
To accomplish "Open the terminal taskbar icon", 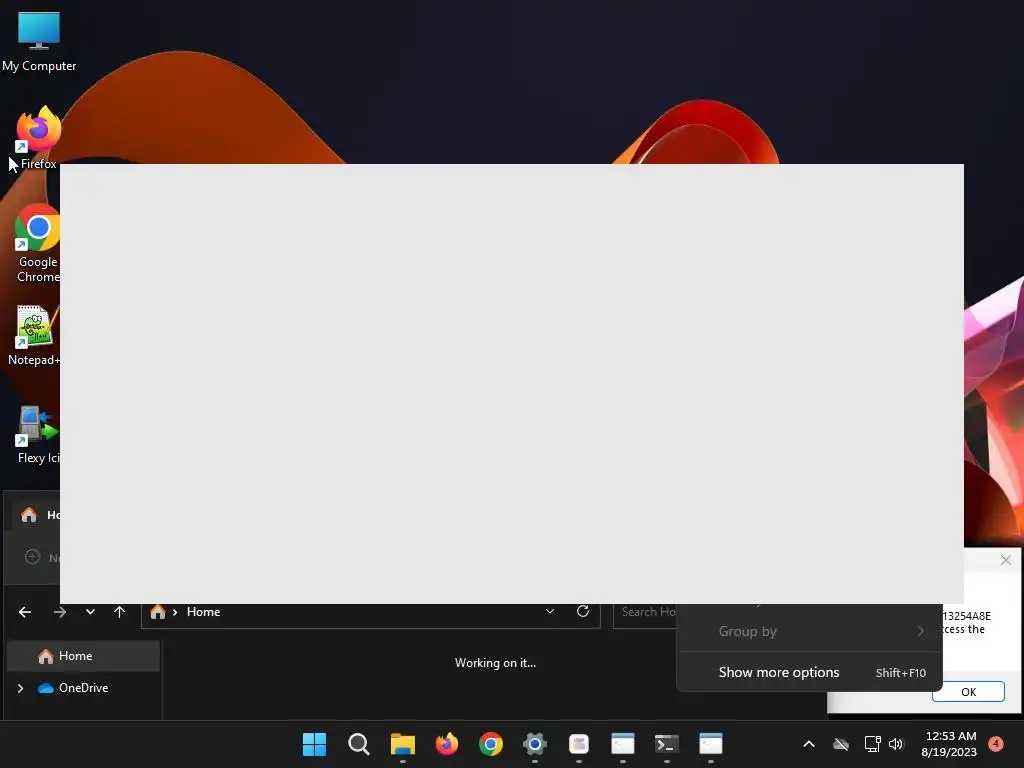I will (x=667, y=744).
